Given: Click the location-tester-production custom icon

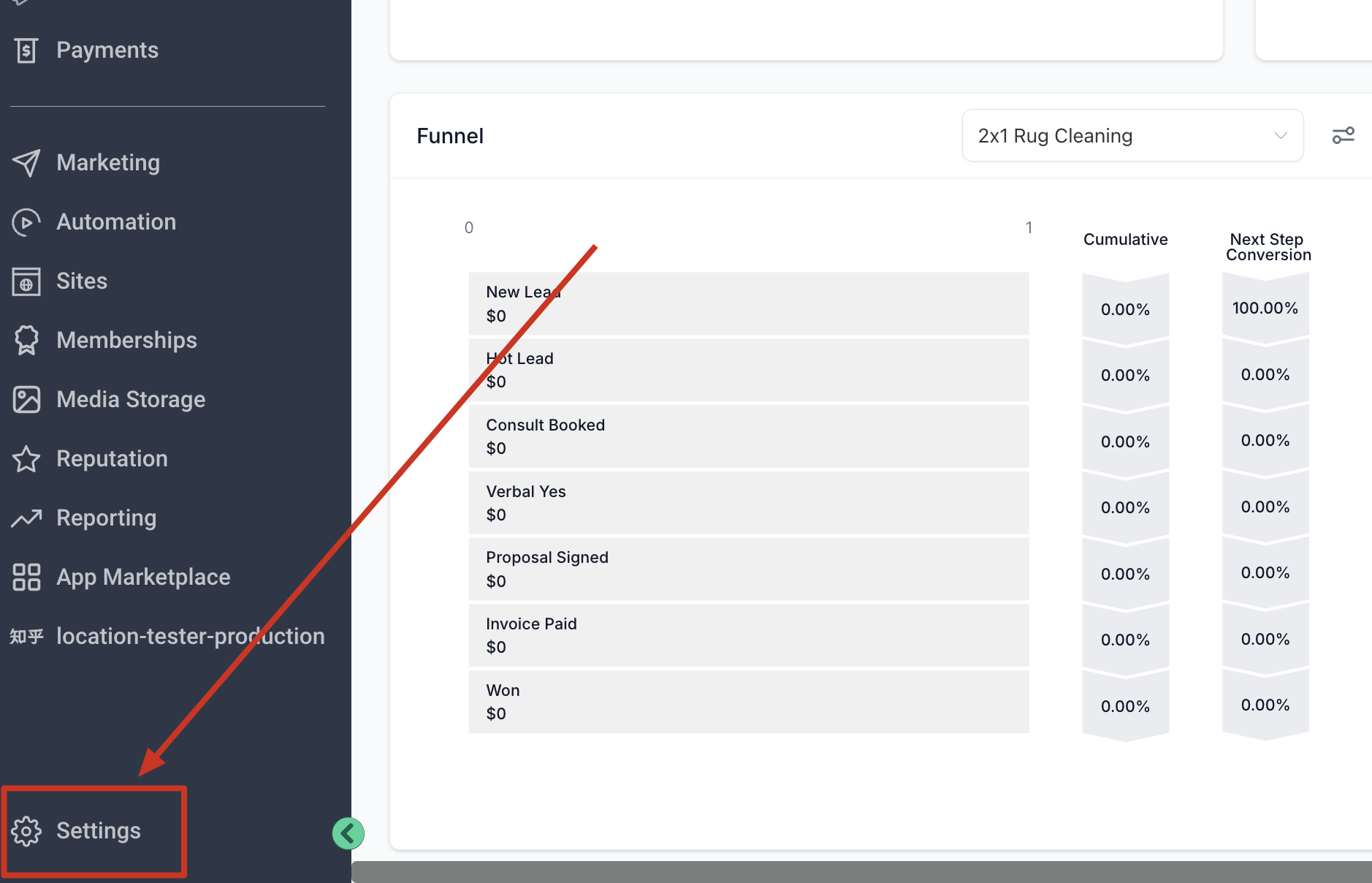Looking at the screenshot, I should tap(26, 636).
